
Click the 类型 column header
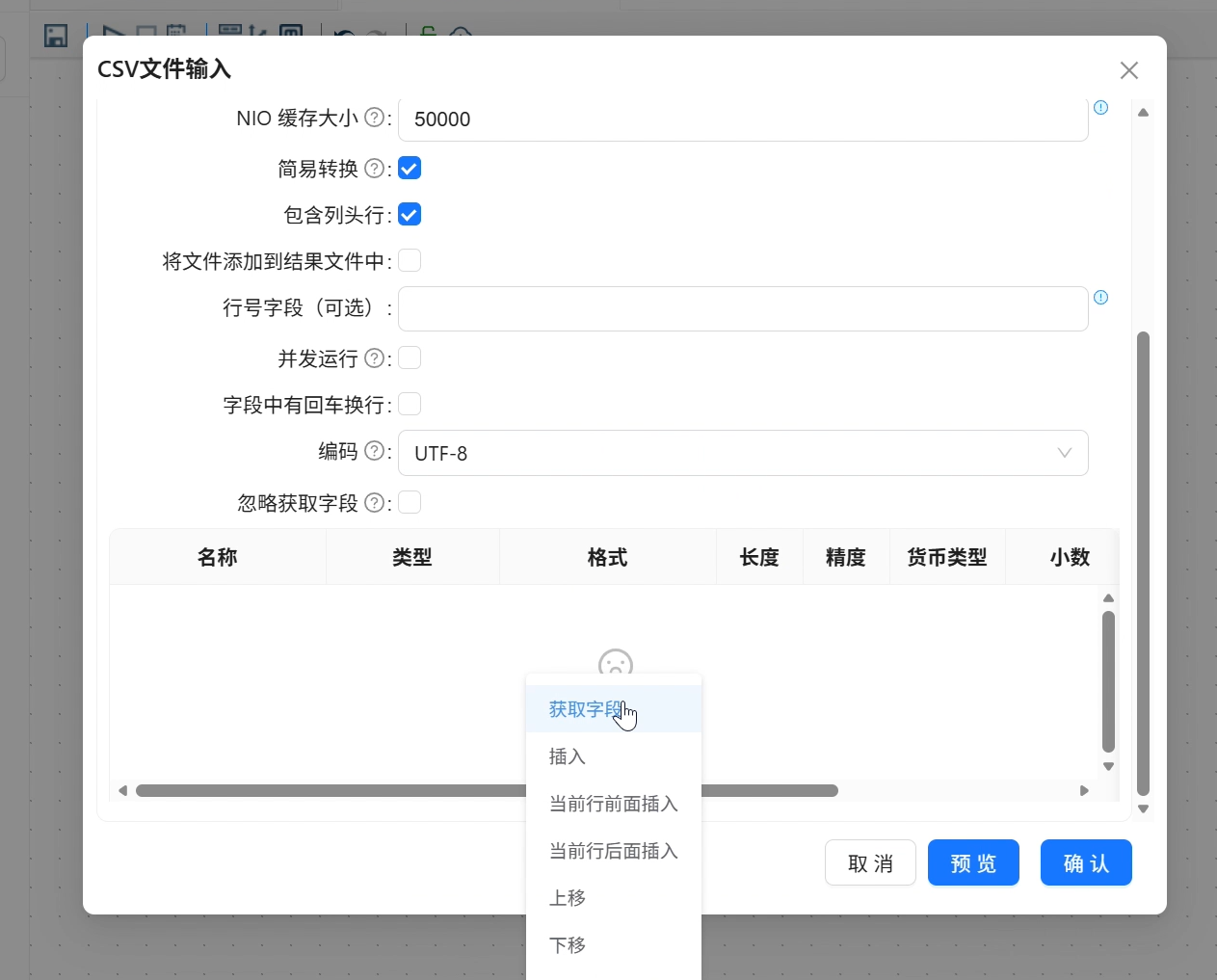[412, 557]
